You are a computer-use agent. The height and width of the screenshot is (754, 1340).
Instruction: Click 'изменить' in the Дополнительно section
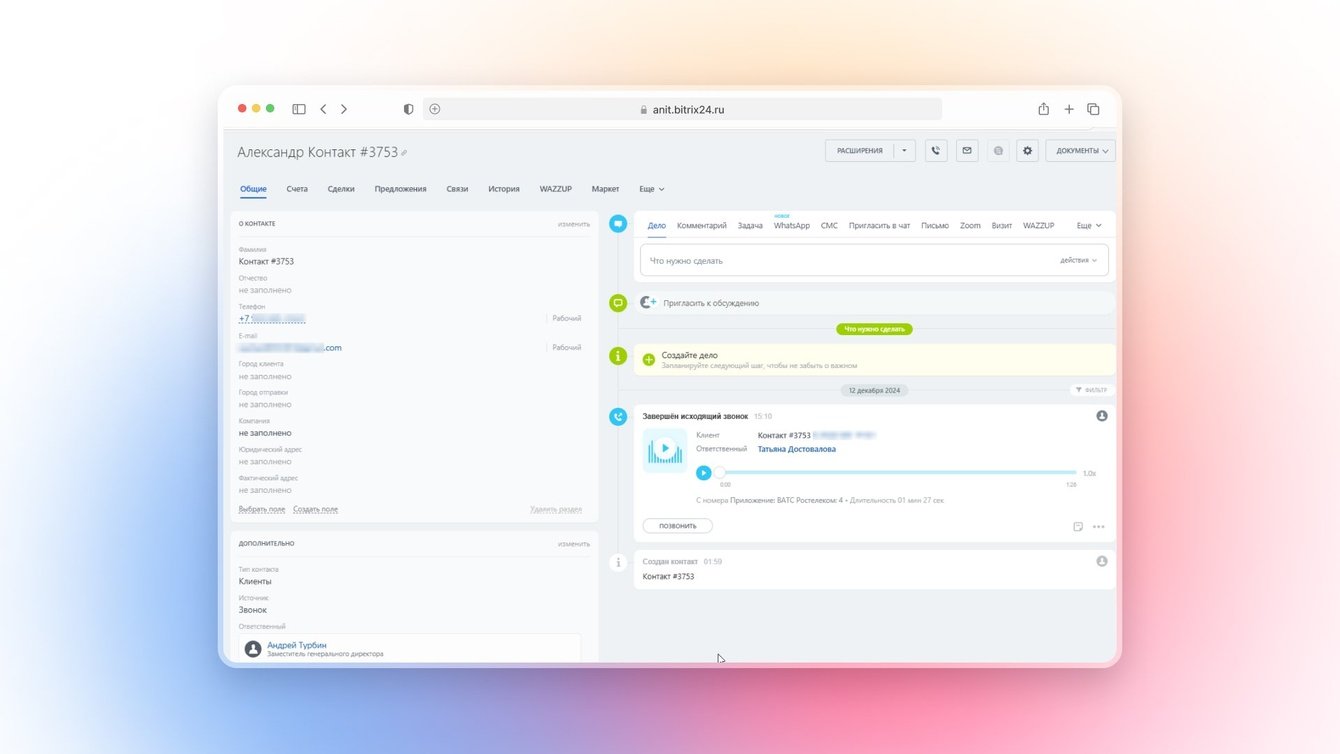574,544
